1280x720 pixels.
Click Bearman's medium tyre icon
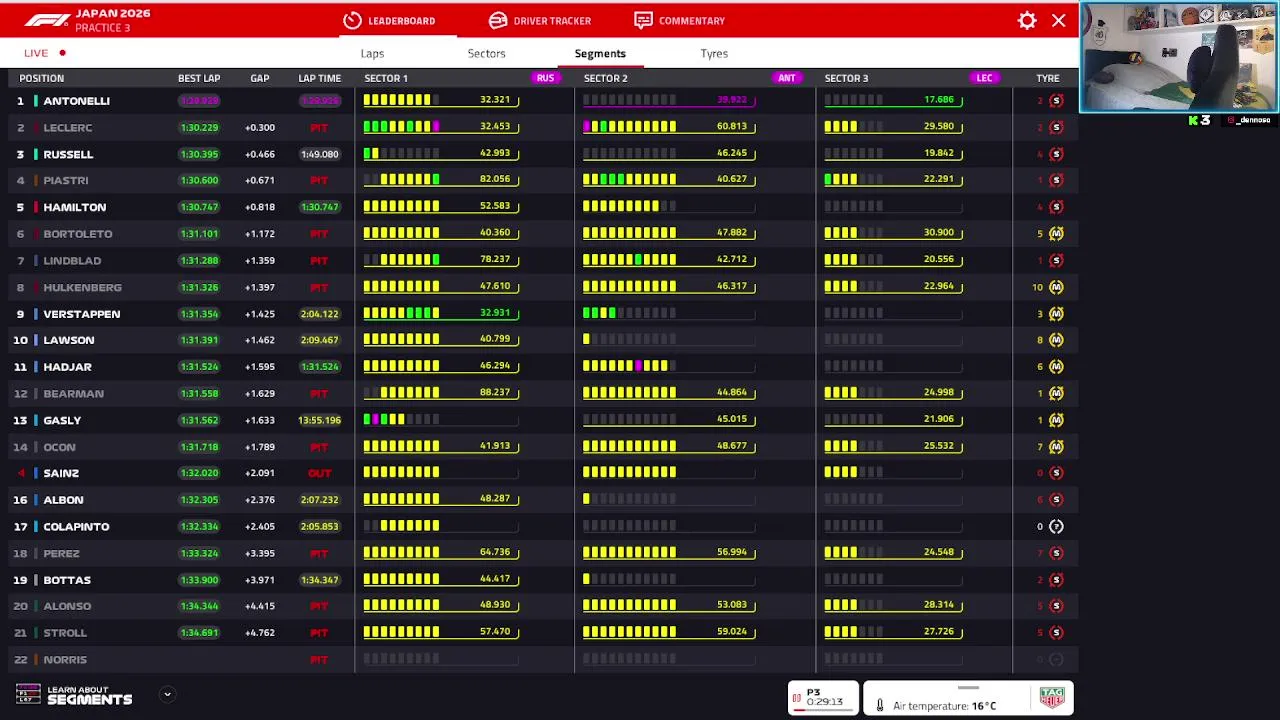(x=1056, y=393)
